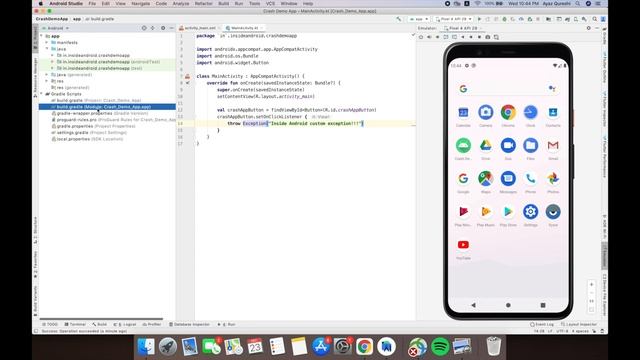This screenshot has height=360, width=640.
Task: Take an emulator screenshot with camera icon
Action: (x=488, y=37)
